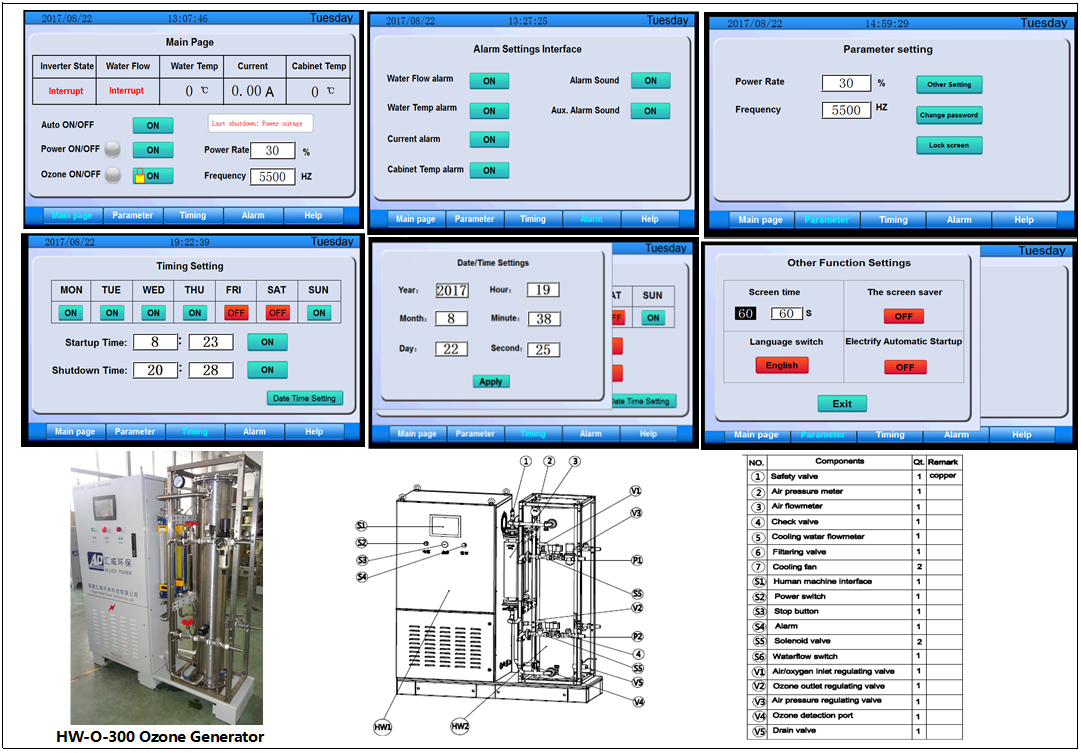Enable Electrify Automatic Startup
Viewport: 1081px width, 753px height.
pyautogui.click(x=904, y=367)
